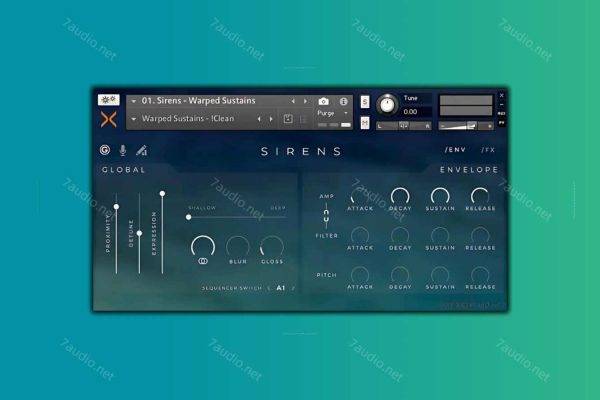Click the PITCH Release knob
This screenshot has height=400, width=600.
tap(480, 275)
